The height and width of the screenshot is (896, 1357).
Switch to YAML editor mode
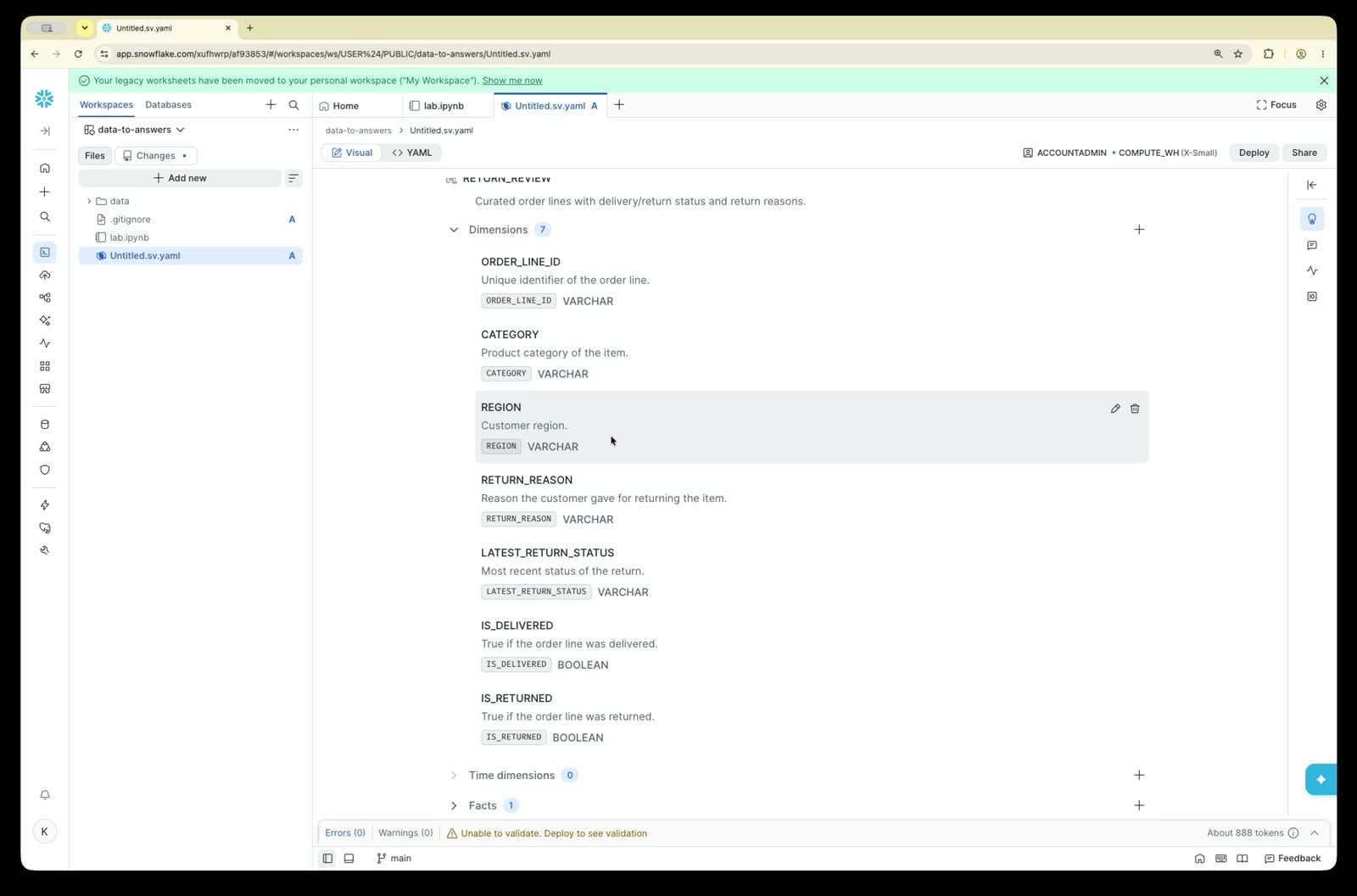412,153
